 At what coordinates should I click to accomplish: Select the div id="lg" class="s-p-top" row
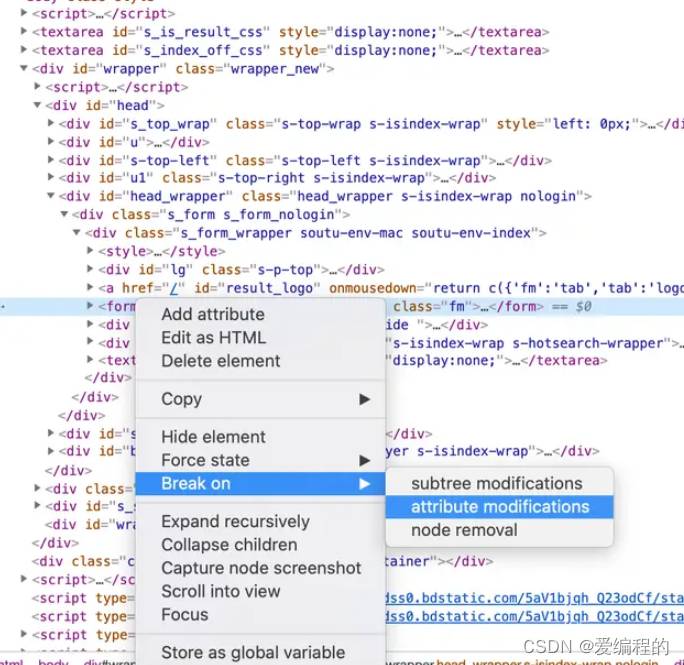coord(241,270)
